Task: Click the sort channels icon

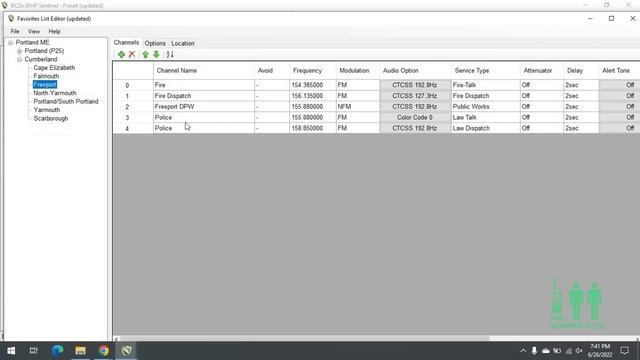Action: (170, 54)
